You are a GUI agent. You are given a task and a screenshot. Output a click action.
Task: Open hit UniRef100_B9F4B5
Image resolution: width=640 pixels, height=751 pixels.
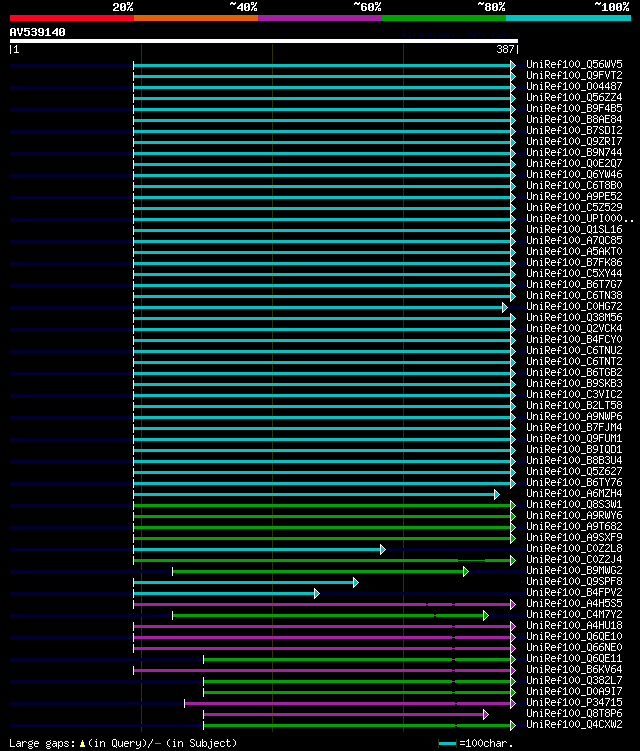click(x=574, y=108)
